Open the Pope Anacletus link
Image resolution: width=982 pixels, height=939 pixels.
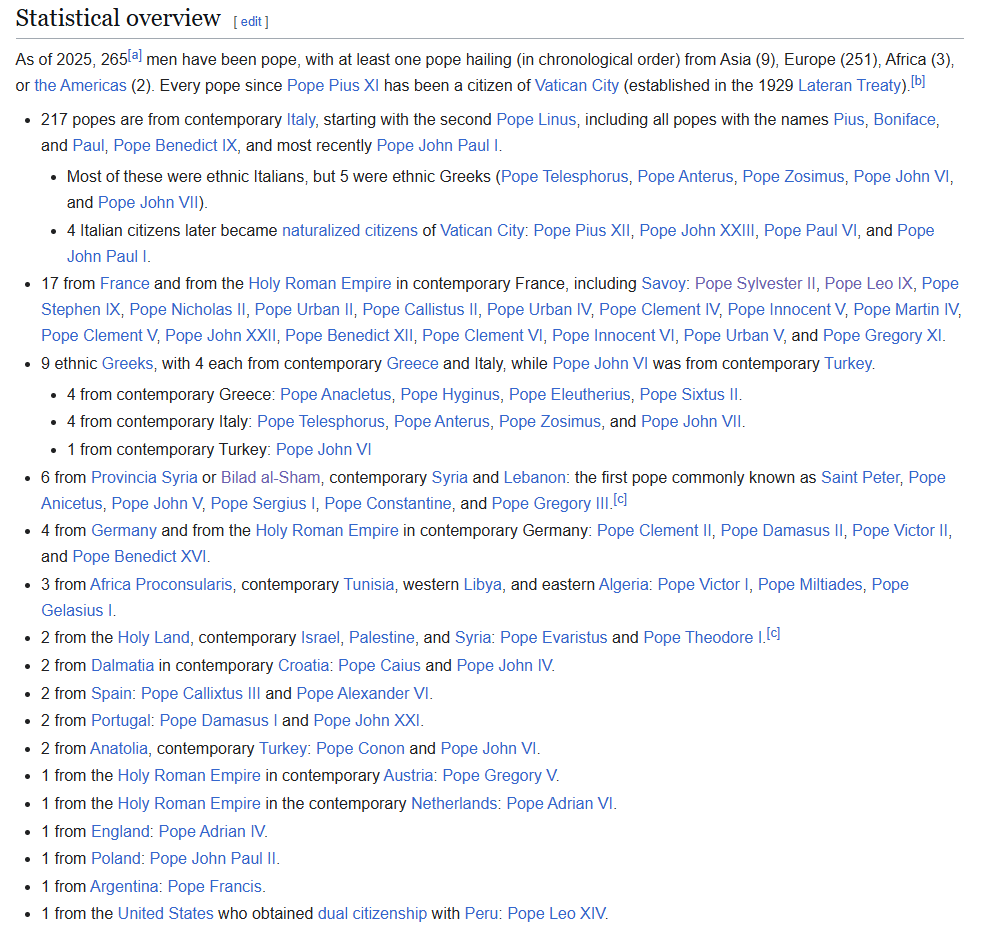click(336, 395)
